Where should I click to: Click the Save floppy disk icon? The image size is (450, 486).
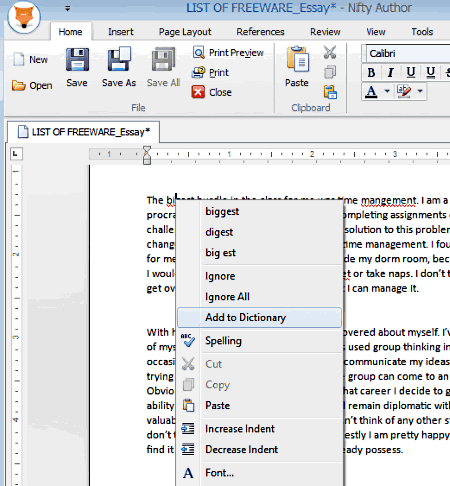[77, 60]
